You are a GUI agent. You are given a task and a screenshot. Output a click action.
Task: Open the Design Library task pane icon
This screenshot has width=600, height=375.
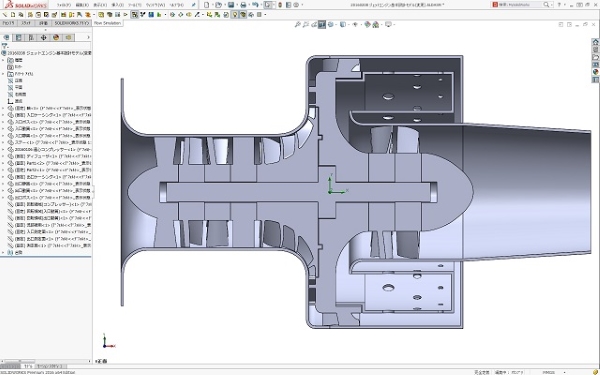pyautogui.click(x=595, y=49)
